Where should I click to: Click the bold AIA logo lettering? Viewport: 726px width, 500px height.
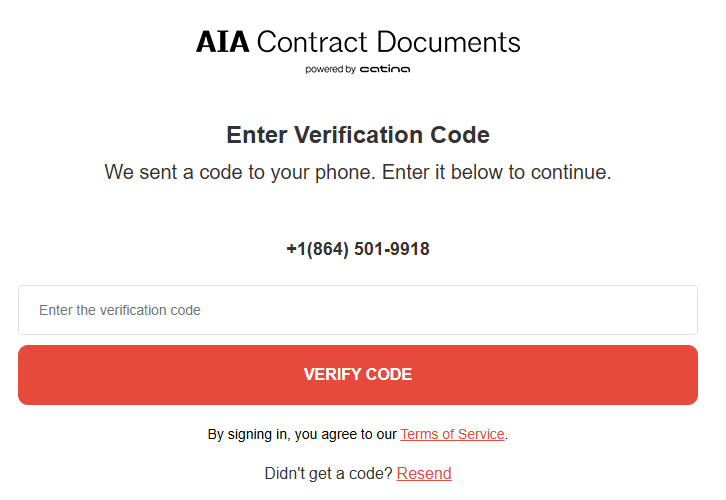(222, 42)
